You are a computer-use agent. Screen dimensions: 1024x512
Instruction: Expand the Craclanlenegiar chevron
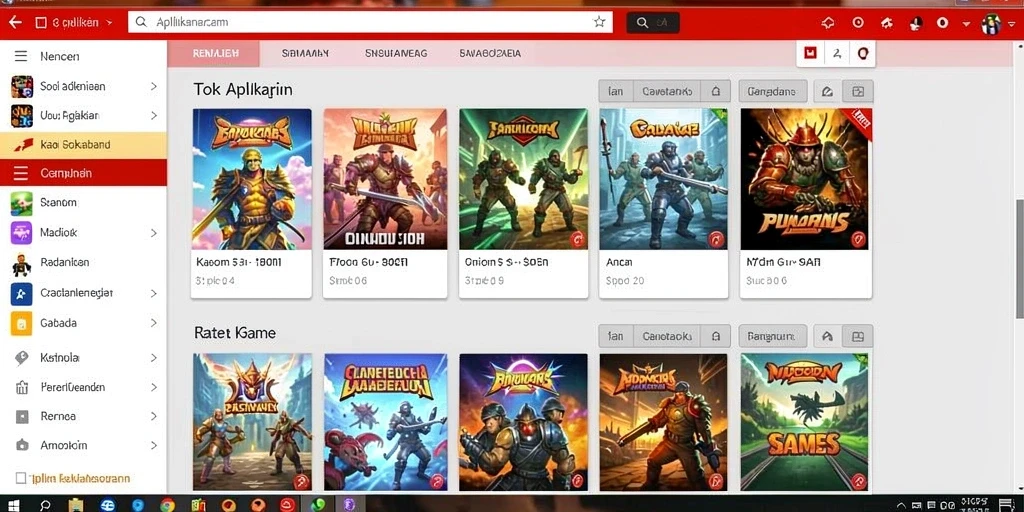point(154,293)
